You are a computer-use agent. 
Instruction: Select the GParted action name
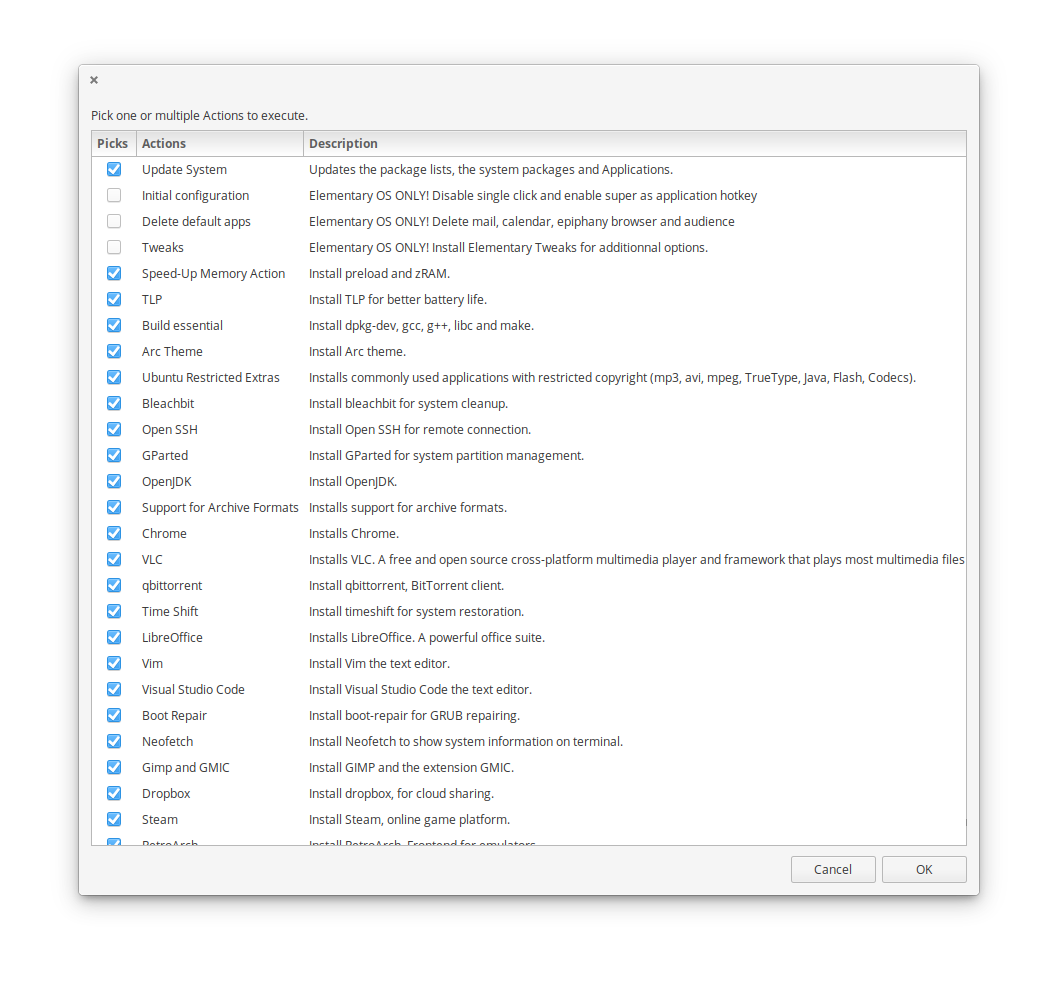coord(165,456)
